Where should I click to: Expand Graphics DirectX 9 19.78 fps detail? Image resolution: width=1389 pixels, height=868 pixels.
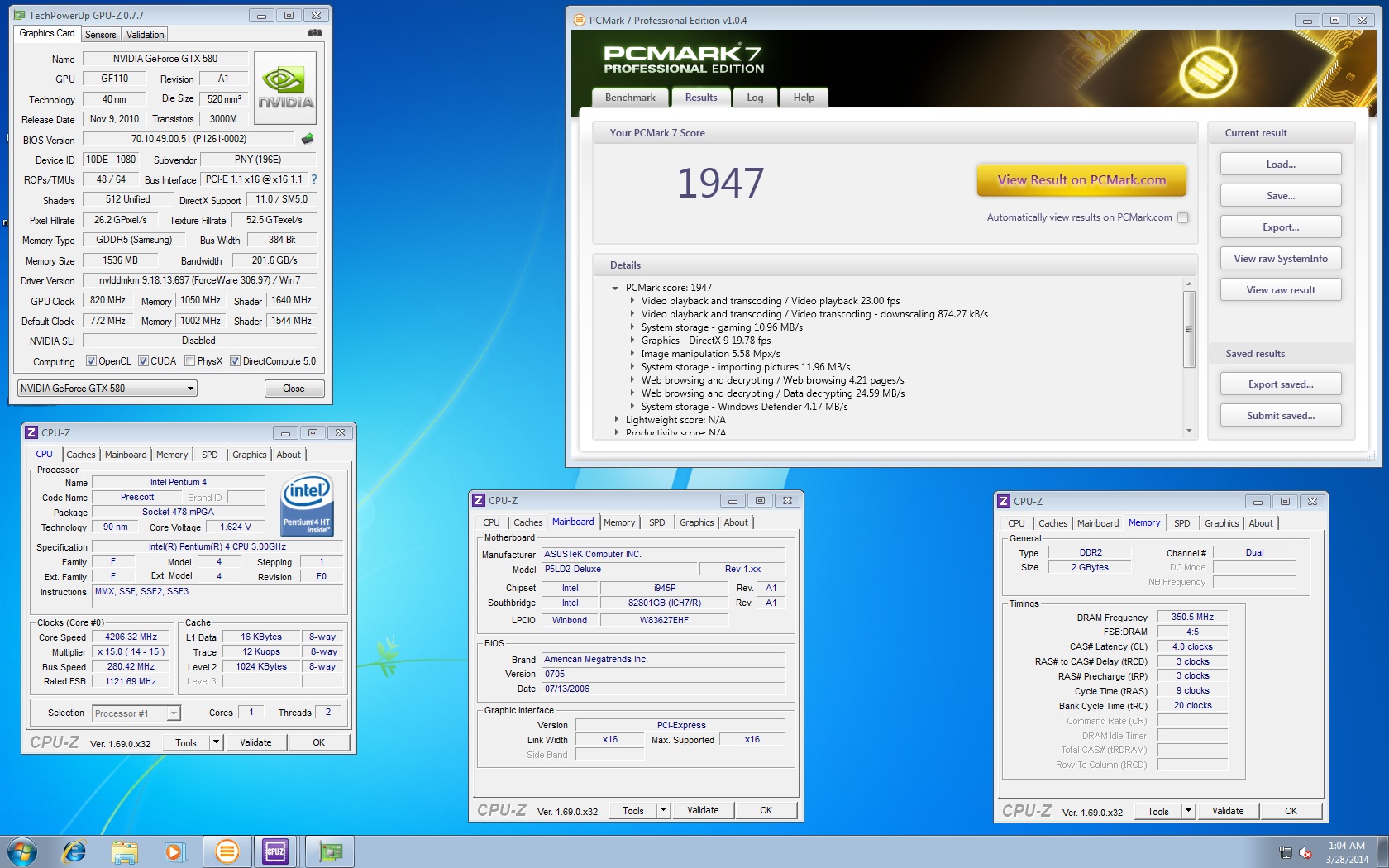pos(632,341)
